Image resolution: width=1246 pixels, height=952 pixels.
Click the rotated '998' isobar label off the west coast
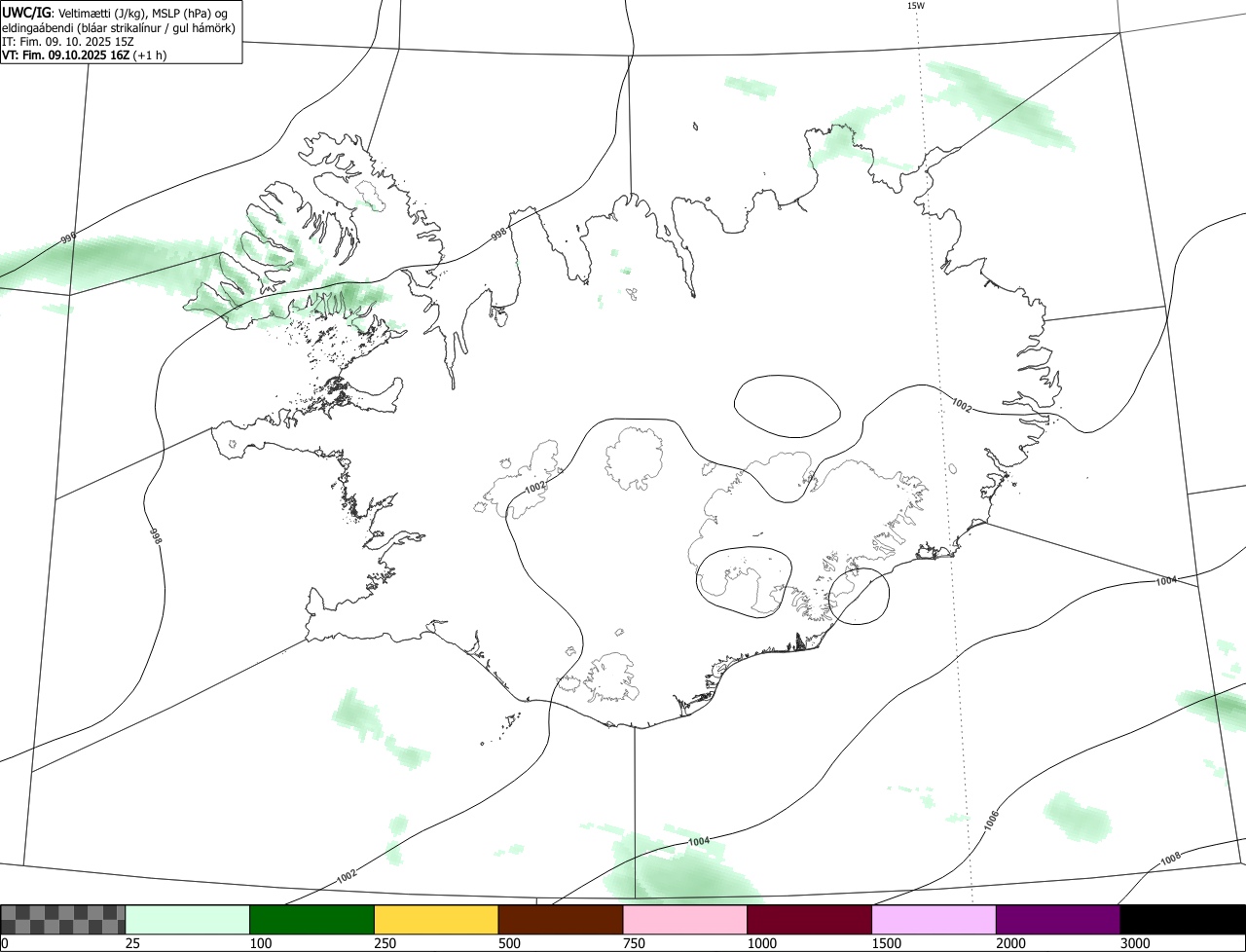pos(154,535)
